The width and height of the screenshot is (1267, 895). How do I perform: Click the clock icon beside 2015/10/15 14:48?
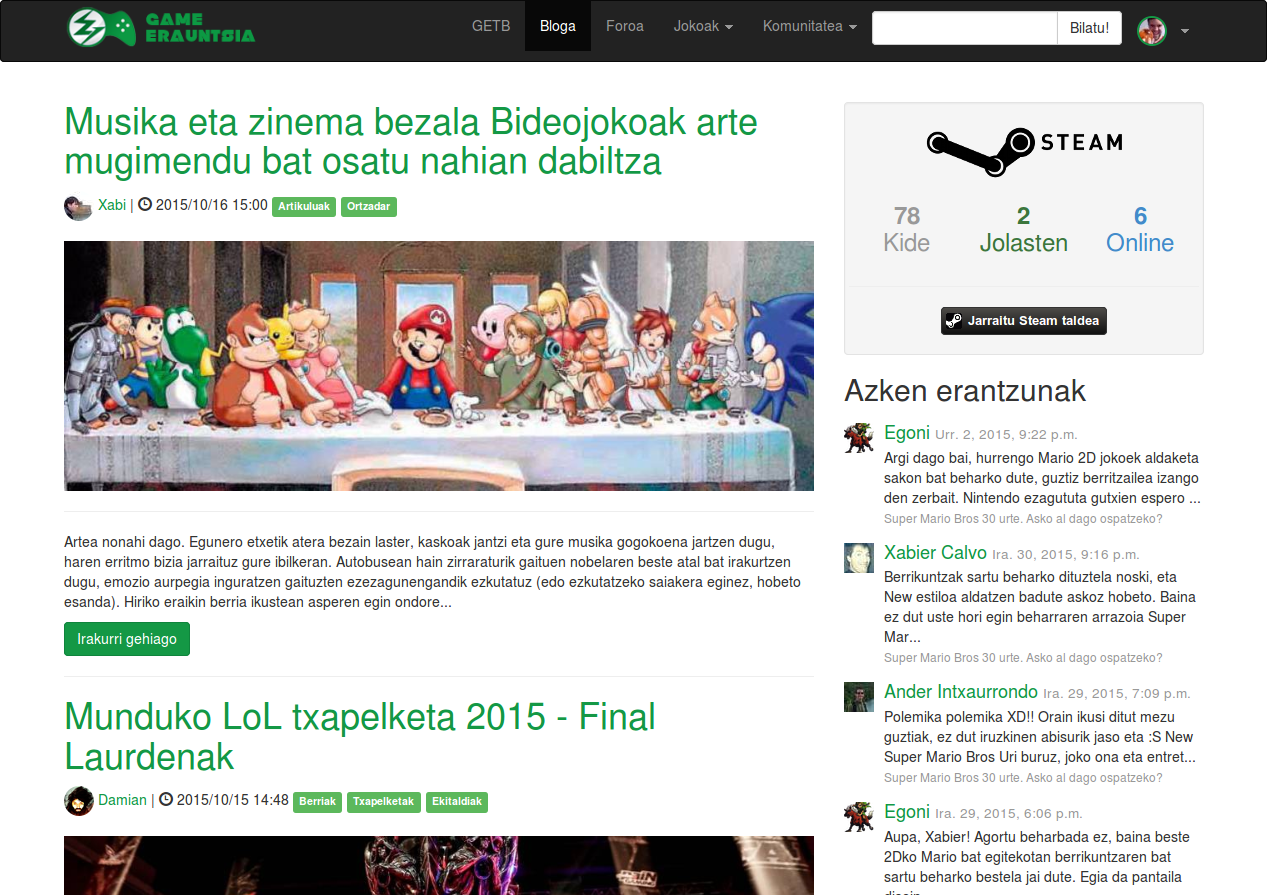click(x=166, y=800)
